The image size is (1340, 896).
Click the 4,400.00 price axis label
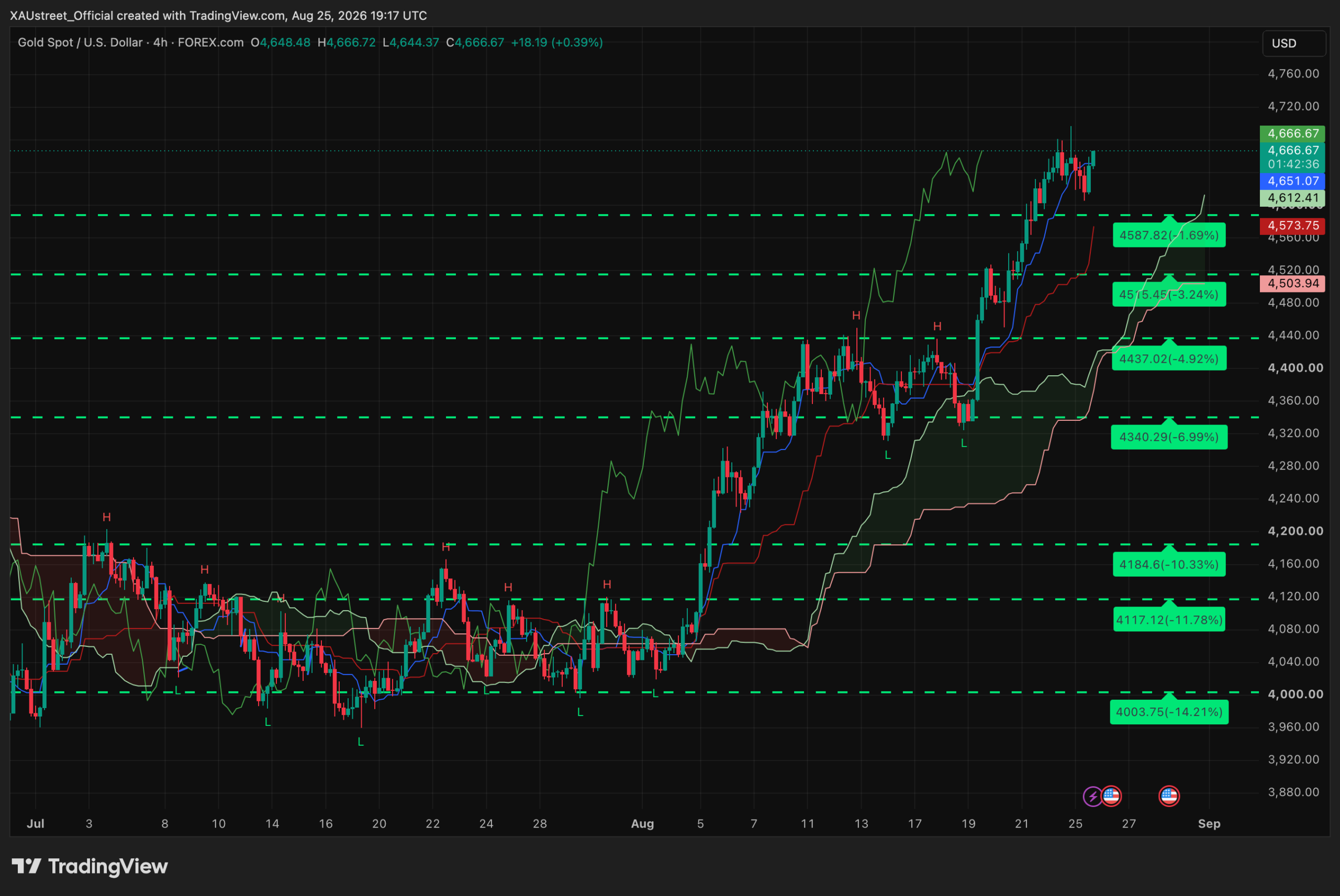pyautogui.click(x=1296, y=367)
